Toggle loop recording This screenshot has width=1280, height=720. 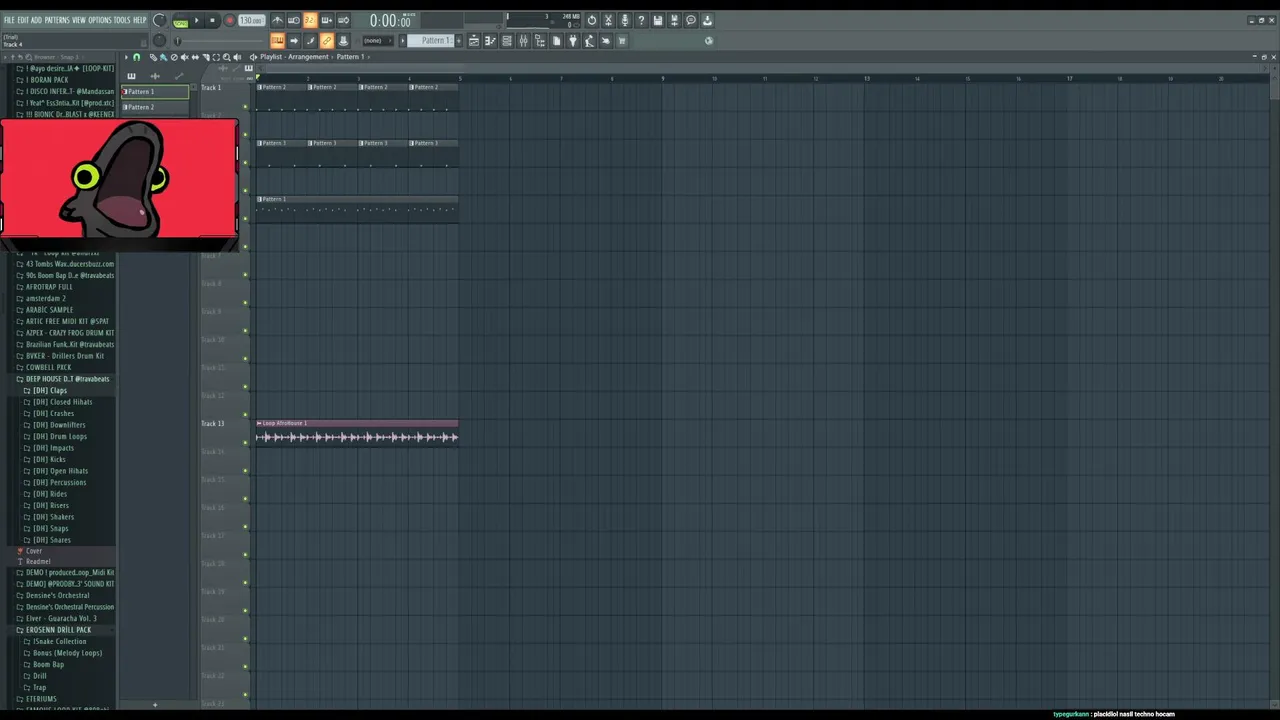pos(344,20)
